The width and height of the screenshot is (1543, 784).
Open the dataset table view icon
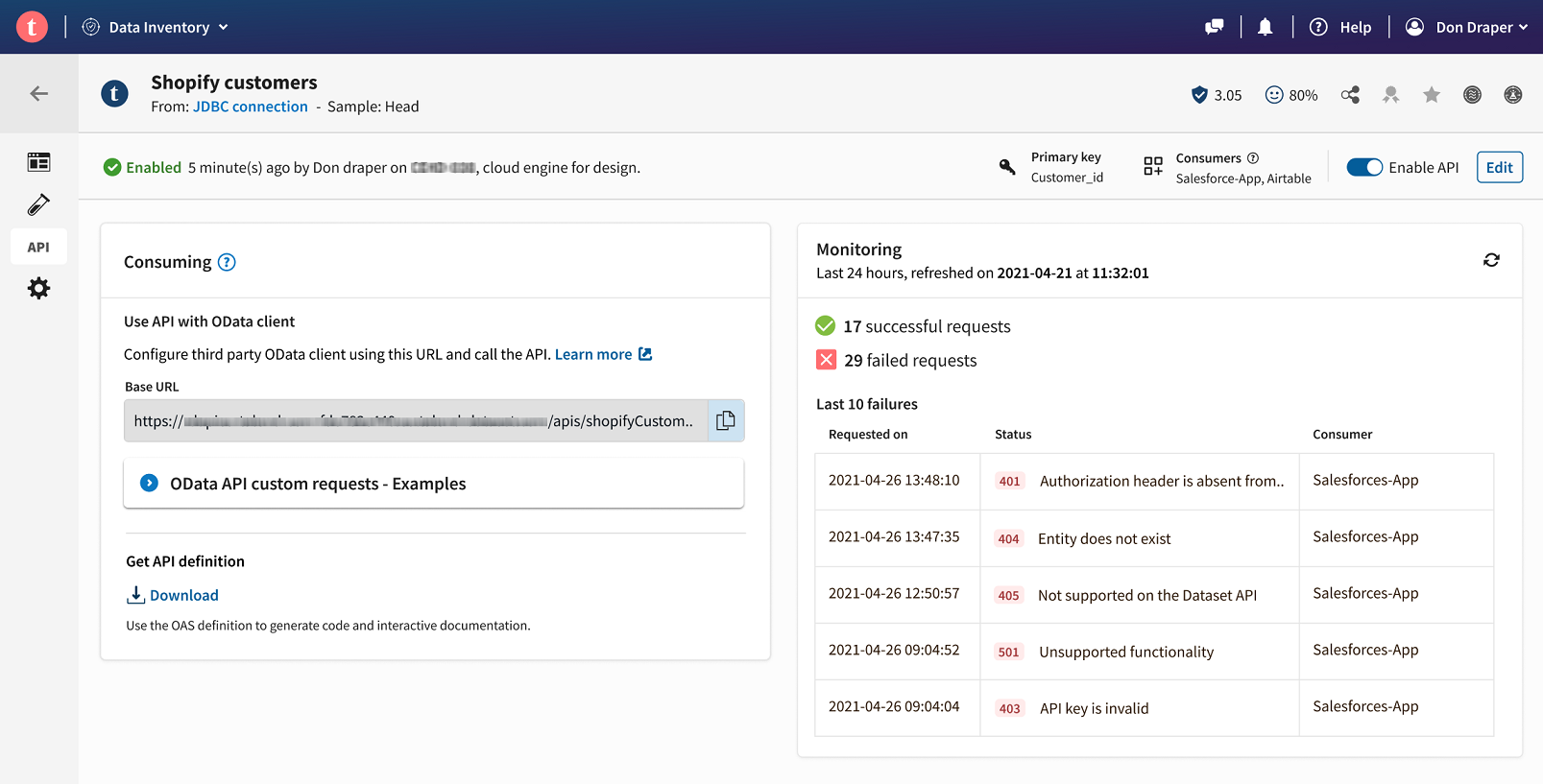[x=38, y=162]
